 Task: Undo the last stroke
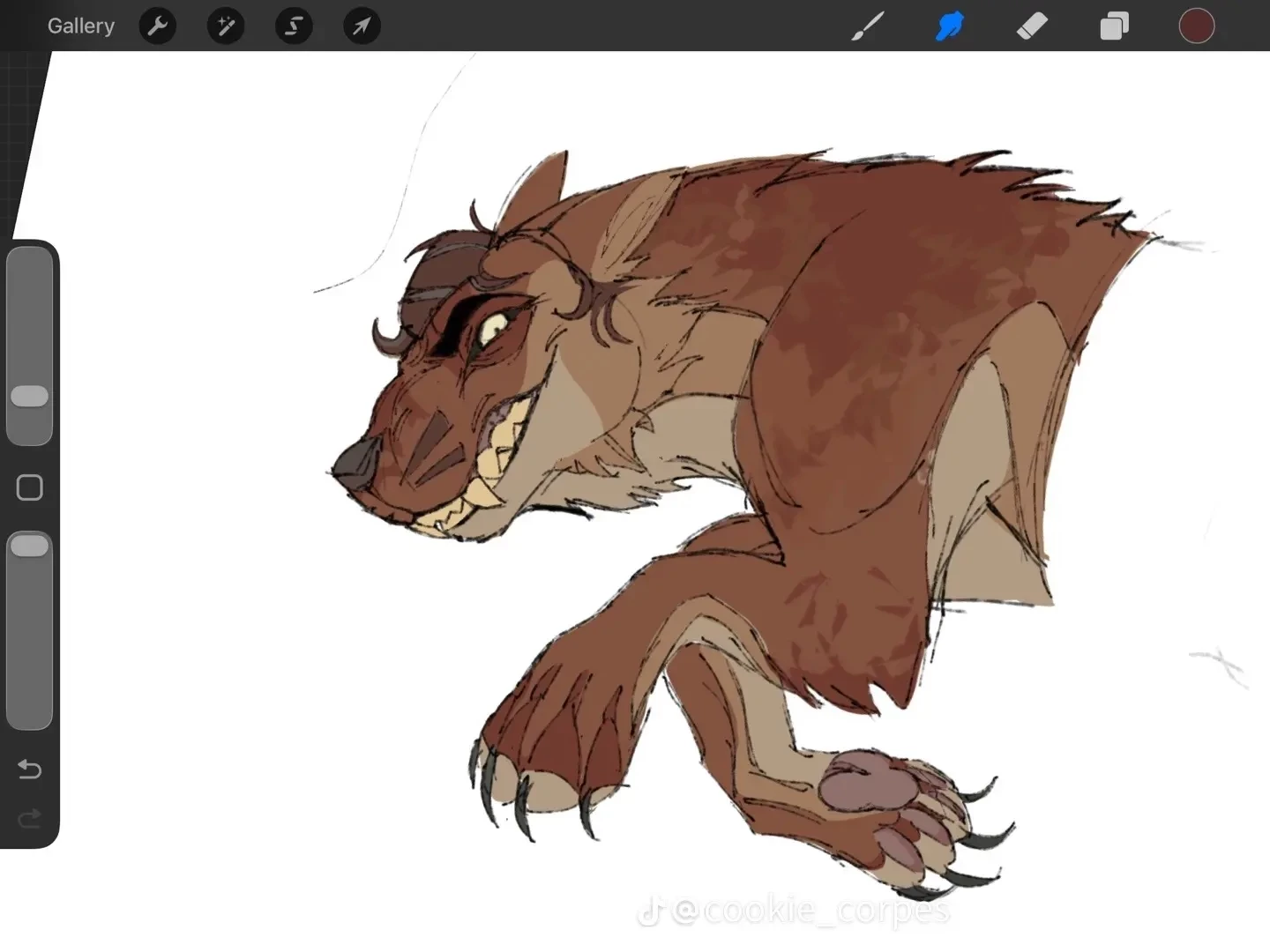(x=30, y=770)
